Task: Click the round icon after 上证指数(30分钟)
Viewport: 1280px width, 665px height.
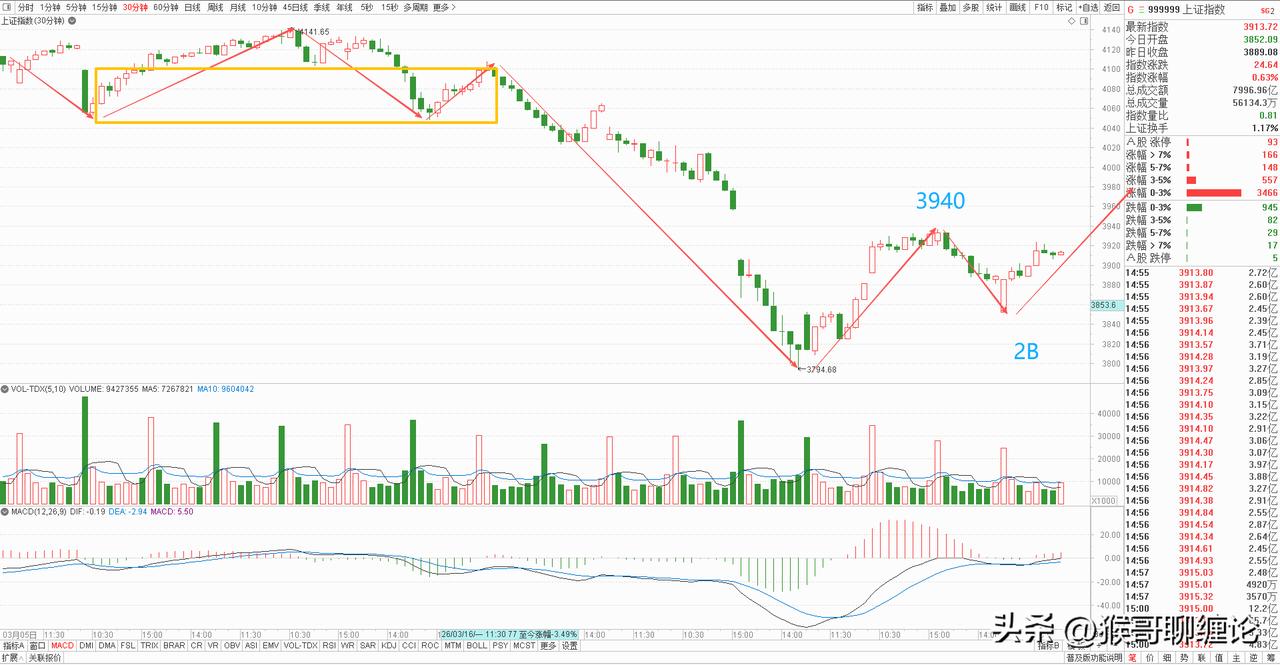Action: [x=72, y=20]
